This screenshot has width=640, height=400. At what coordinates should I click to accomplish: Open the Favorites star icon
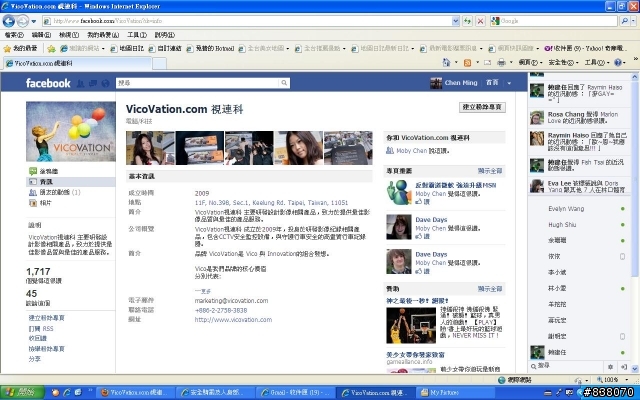pos(7,49)
